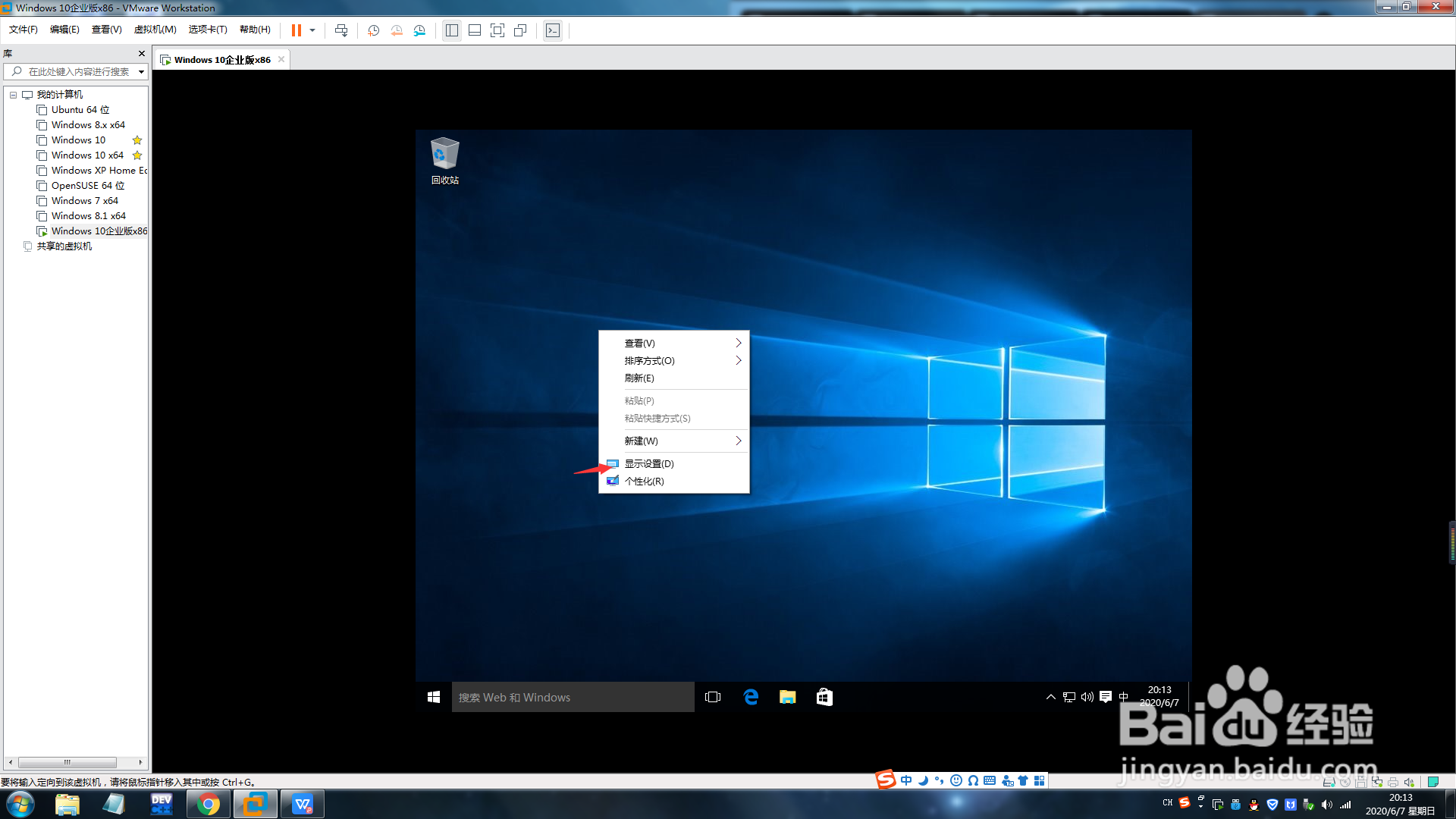Viewport: 1456px width, 819px height.
Task: Open the 选项卡(T) menu
Action: [208, 30]
